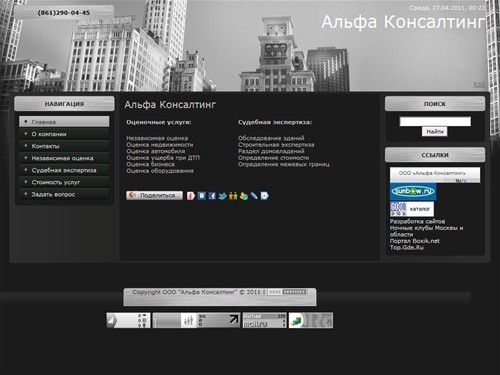
Task: Open the Ночные клубы Москвы и области link
Action: pyautogui.click(x=427, y=231)
